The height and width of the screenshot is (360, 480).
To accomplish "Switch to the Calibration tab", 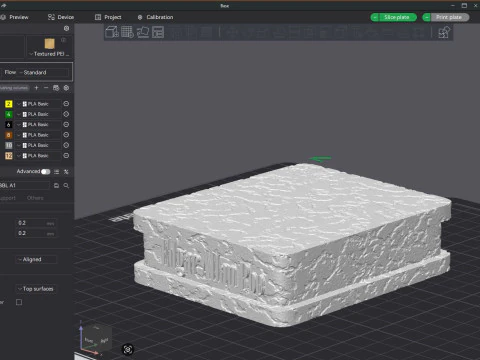I will [x=155, y=17].
